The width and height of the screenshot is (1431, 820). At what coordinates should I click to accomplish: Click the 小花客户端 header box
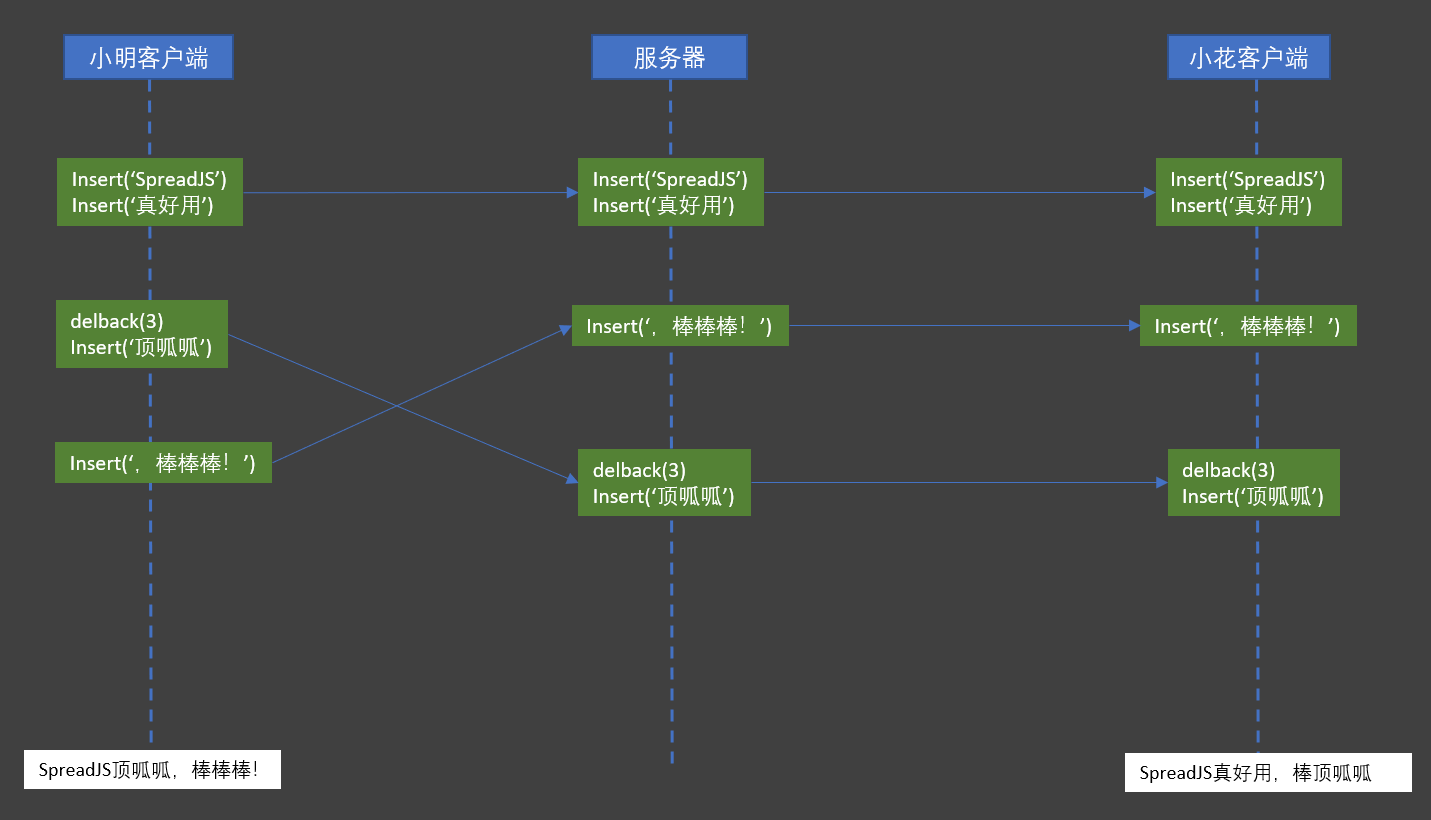(x=1248, y=57)
